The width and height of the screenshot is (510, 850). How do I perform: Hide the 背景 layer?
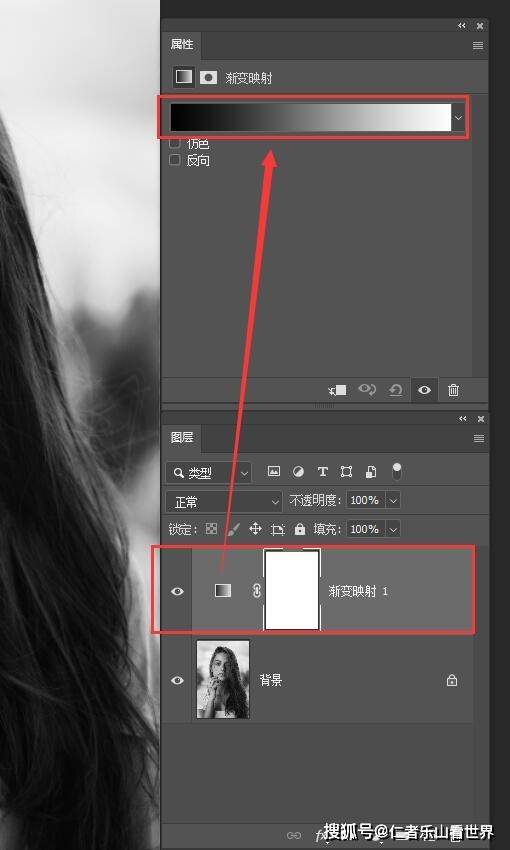[177, 680]
